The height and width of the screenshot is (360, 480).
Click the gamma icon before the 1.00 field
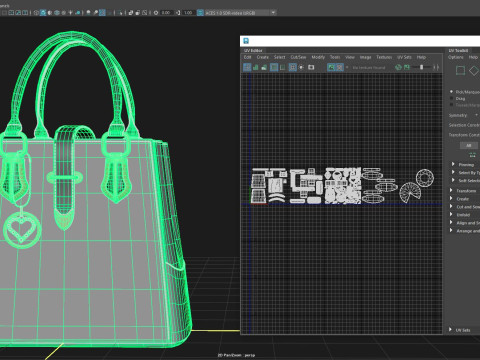(178, 13)
